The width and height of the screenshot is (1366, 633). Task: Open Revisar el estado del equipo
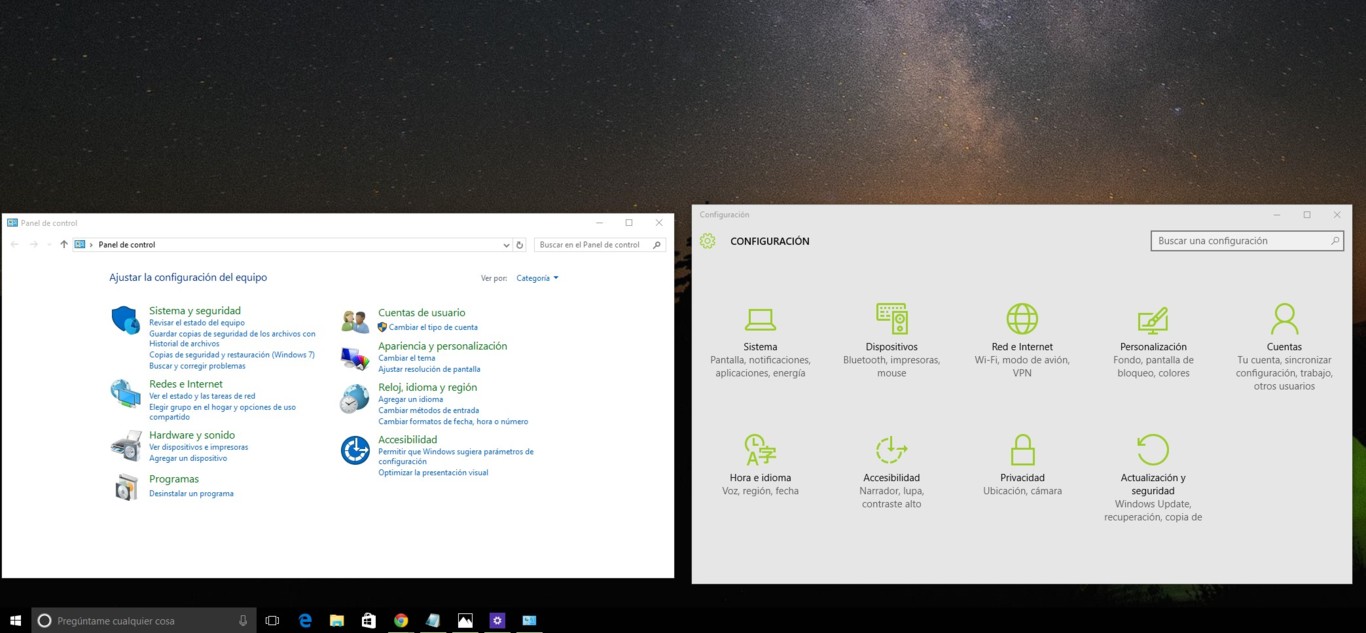pyautogui.click(x=197, y=323)
